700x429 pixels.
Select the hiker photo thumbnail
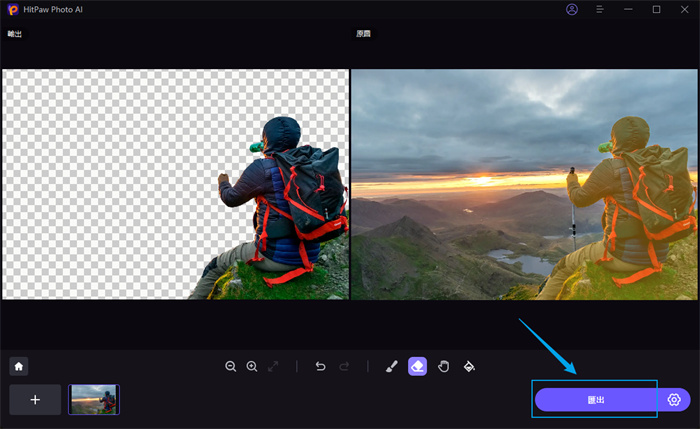tap(94, 400)
